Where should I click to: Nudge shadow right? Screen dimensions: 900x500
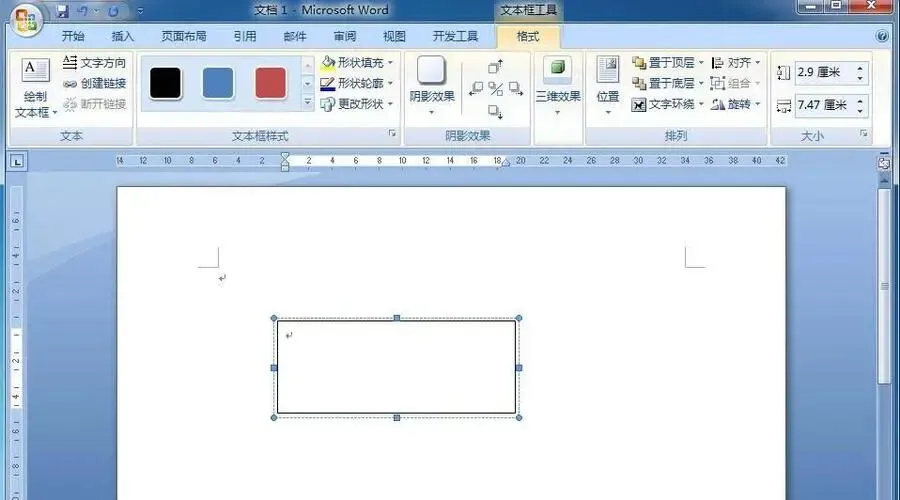[515, 88]
